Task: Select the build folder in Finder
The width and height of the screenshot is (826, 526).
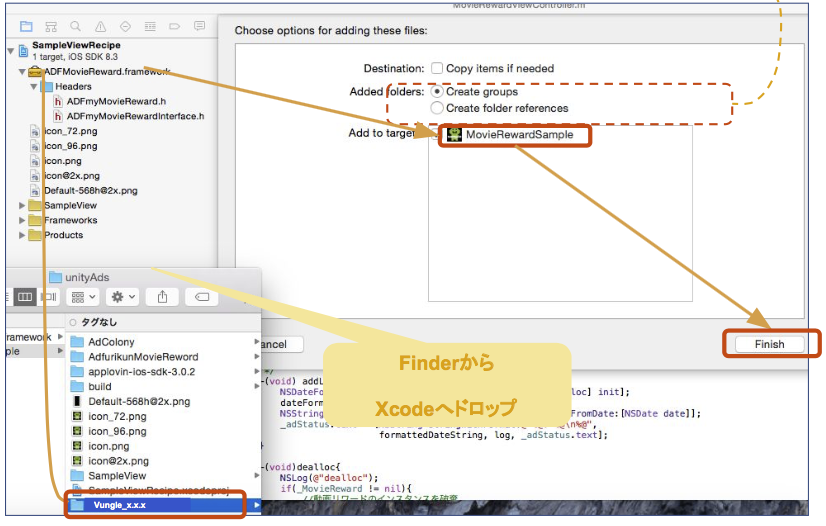Action: click(x=100, y=386)
